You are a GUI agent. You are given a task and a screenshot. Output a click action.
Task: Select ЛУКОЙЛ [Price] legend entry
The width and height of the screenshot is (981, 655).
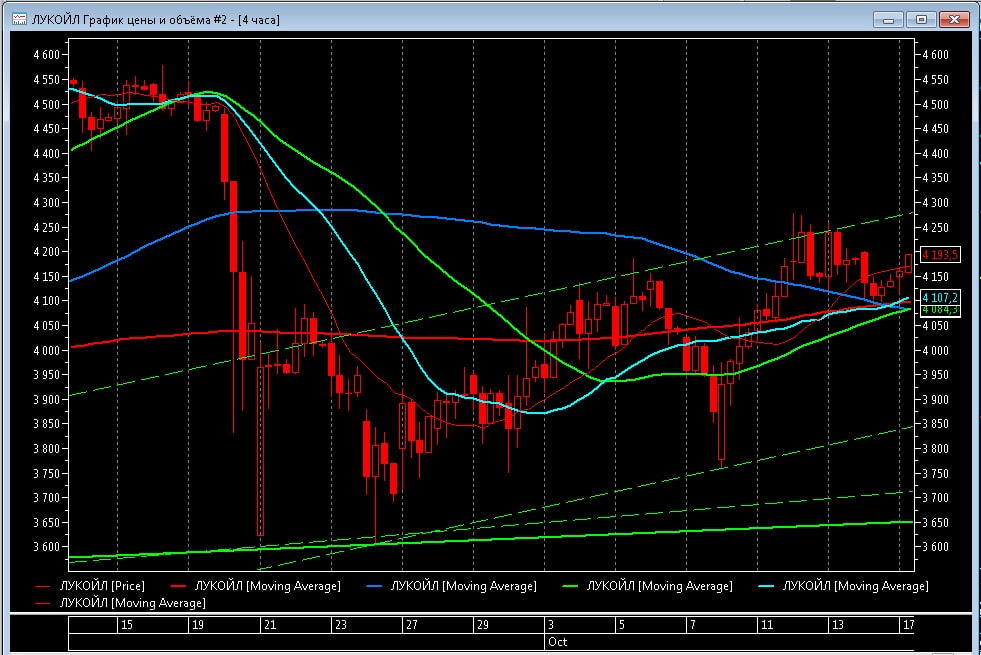[x=101, y=586]
